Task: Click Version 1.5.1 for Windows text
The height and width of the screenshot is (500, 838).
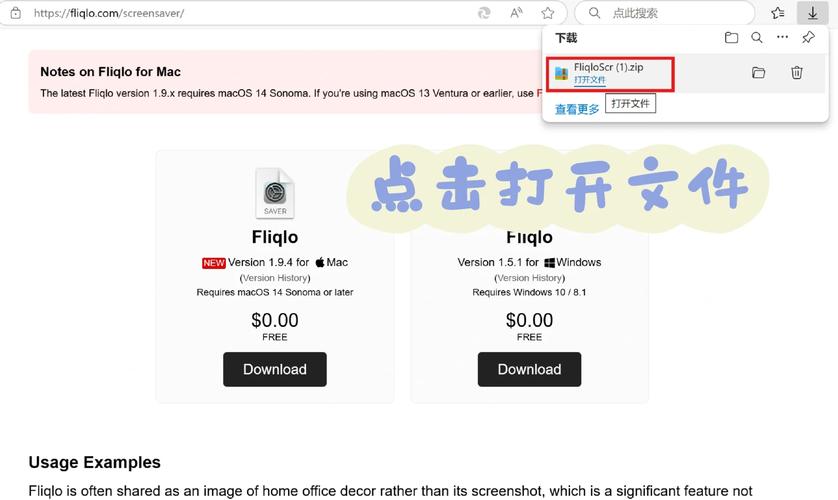Action: click(x=529, y=262)
